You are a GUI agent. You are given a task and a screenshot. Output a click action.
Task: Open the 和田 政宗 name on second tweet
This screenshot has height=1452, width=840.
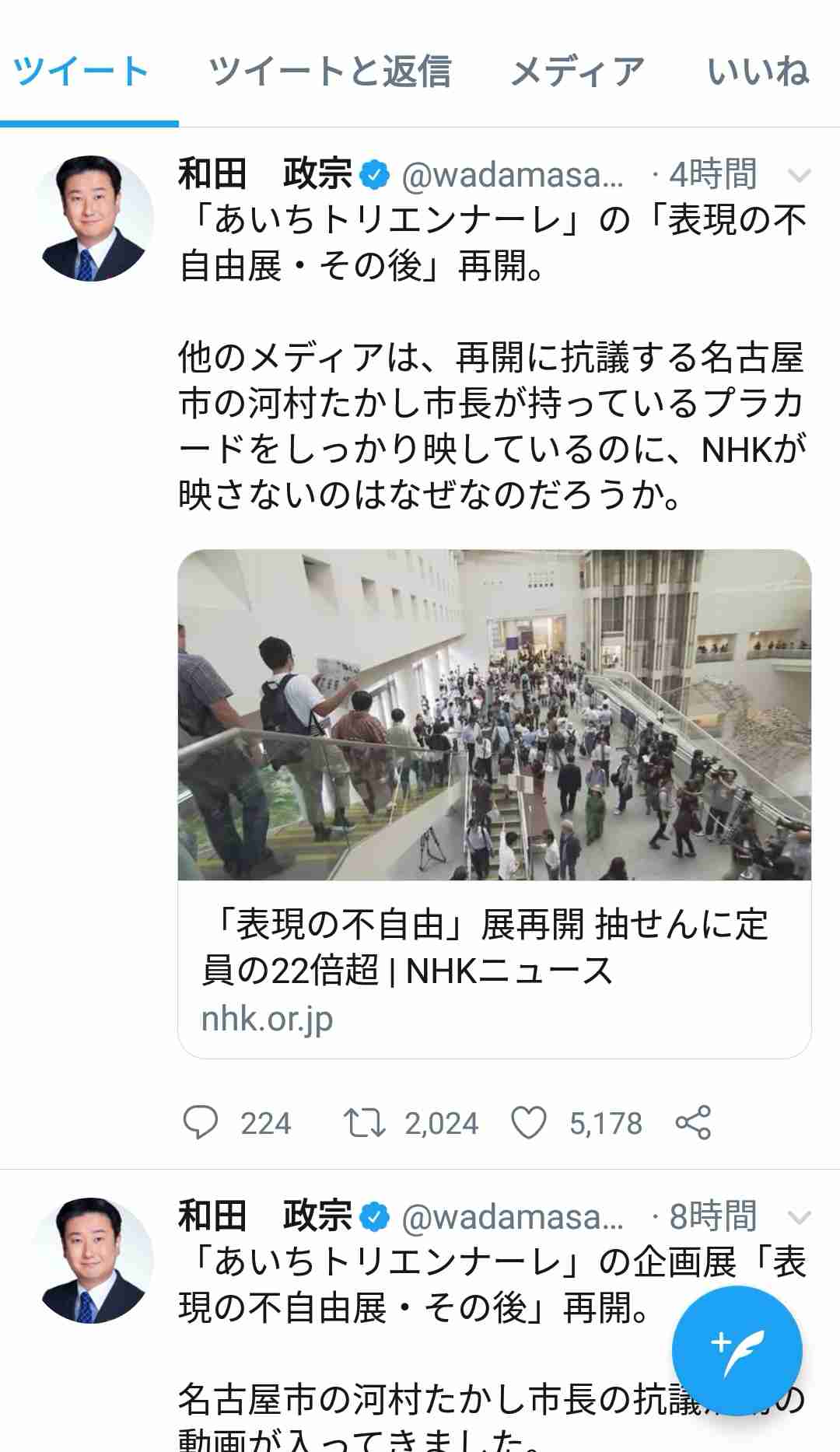pyautogui.click(x=264, y=1216)
